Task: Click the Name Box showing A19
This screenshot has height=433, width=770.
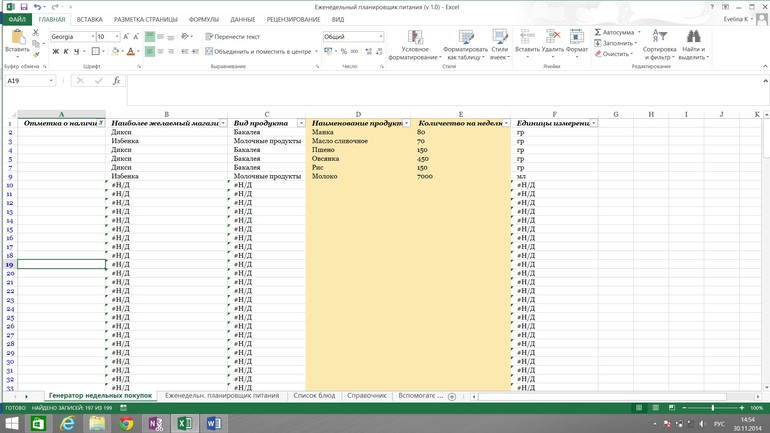Action: point(26,81)
